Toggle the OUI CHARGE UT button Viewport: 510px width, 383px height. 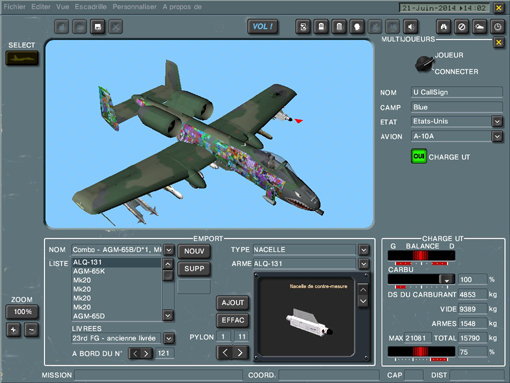click(x=419, y=156)
